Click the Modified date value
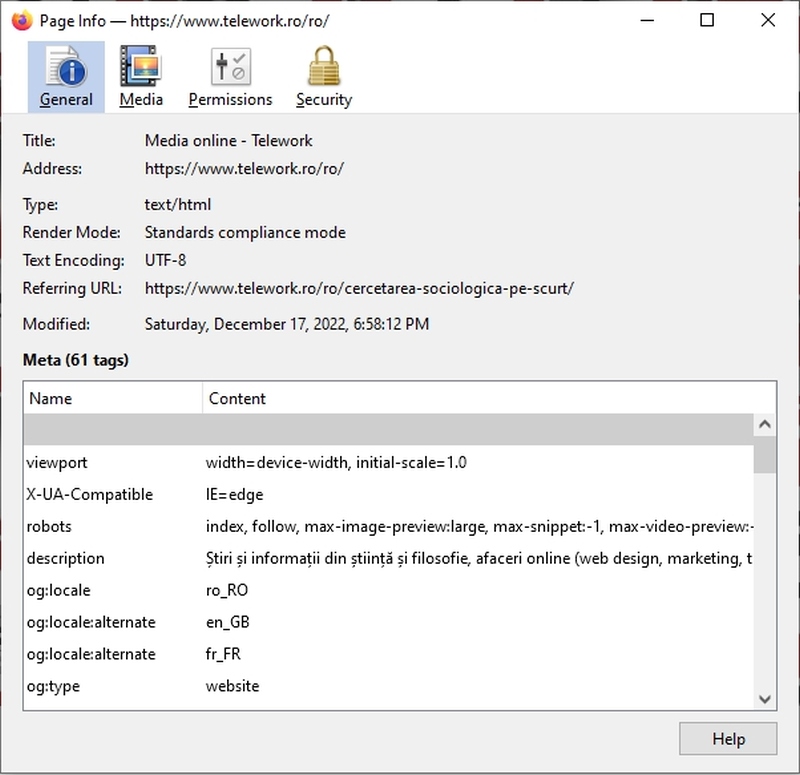Image resolution: width=800 pixels, height=775 pixels. pyautogui.click(x=287, y=324)
